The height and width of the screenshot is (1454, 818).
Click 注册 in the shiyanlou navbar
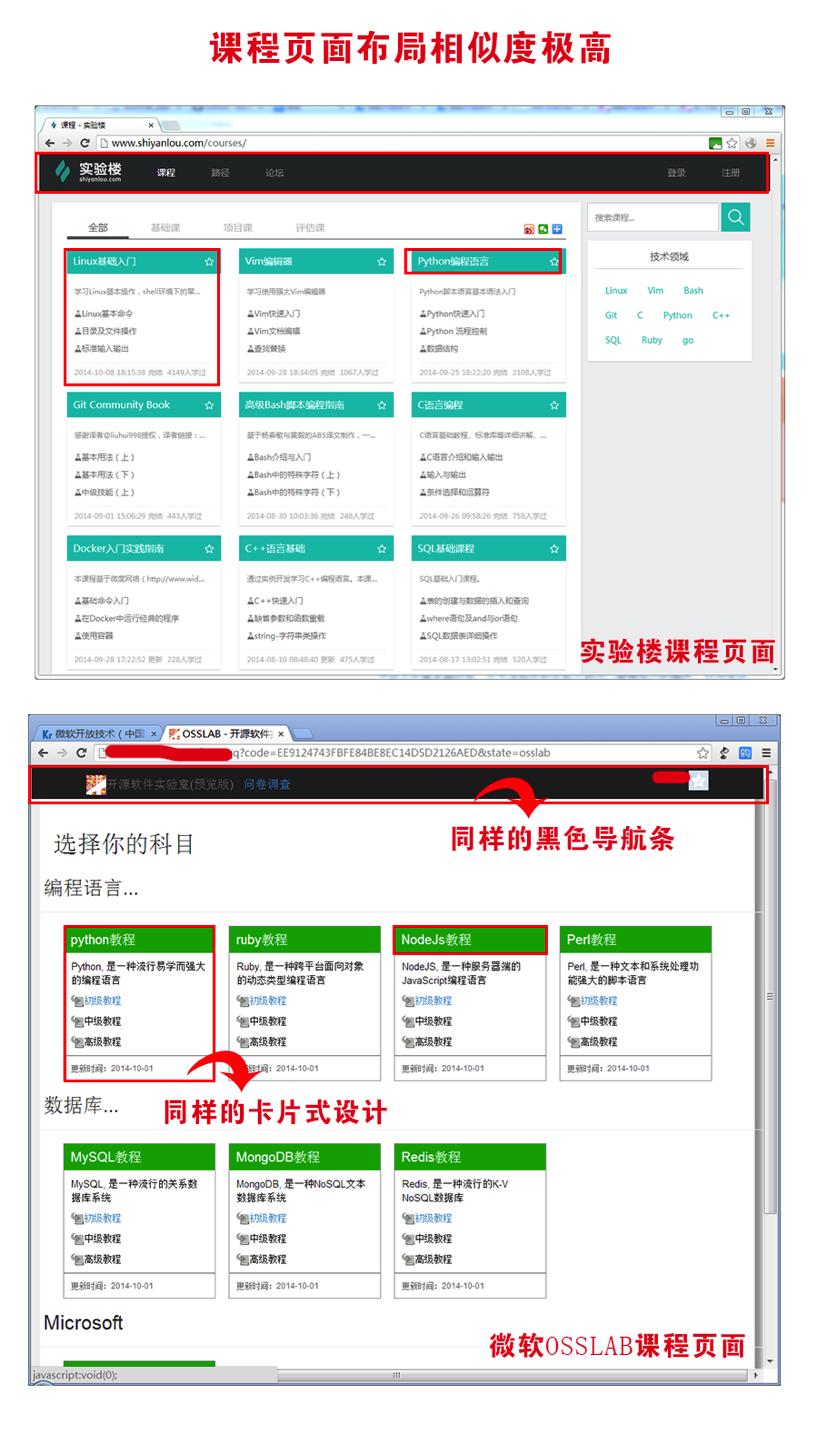(x=731, y=173)
